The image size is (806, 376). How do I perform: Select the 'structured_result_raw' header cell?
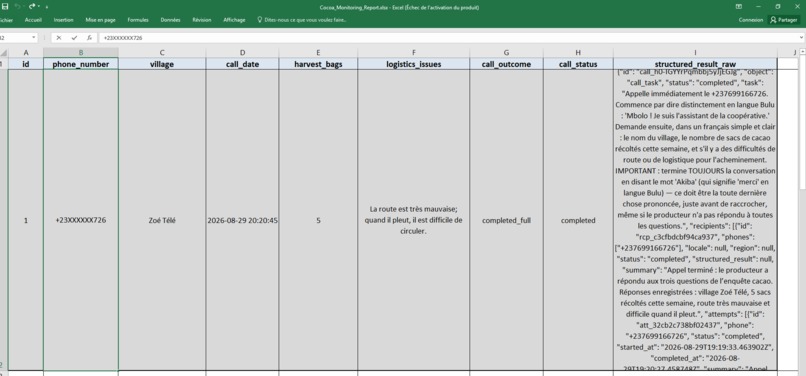tap(695, 64)
